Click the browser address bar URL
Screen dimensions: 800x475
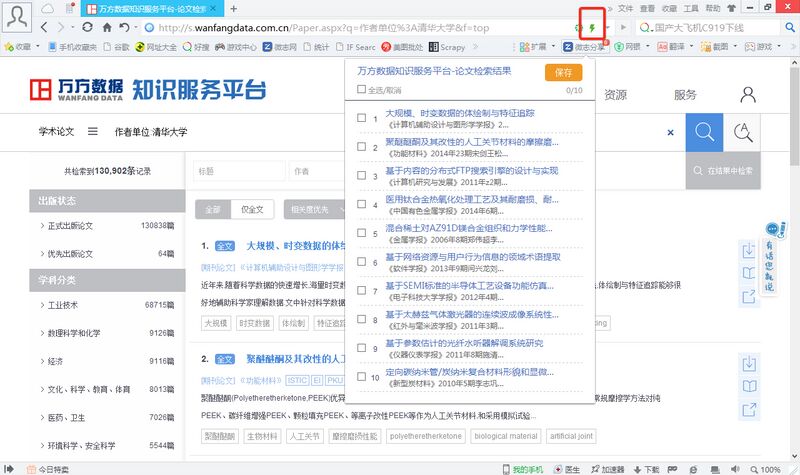[323, 28]
